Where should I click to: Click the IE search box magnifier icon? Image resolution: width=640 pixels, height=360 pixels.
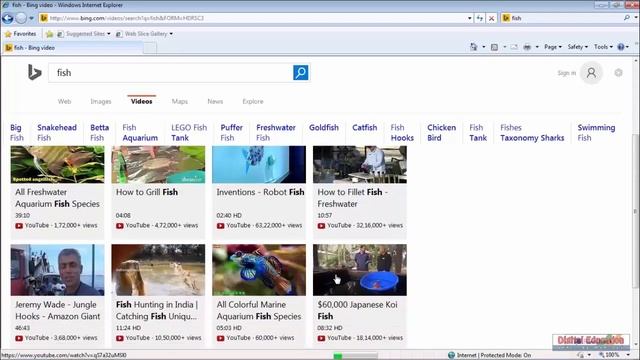coord(627,18)
